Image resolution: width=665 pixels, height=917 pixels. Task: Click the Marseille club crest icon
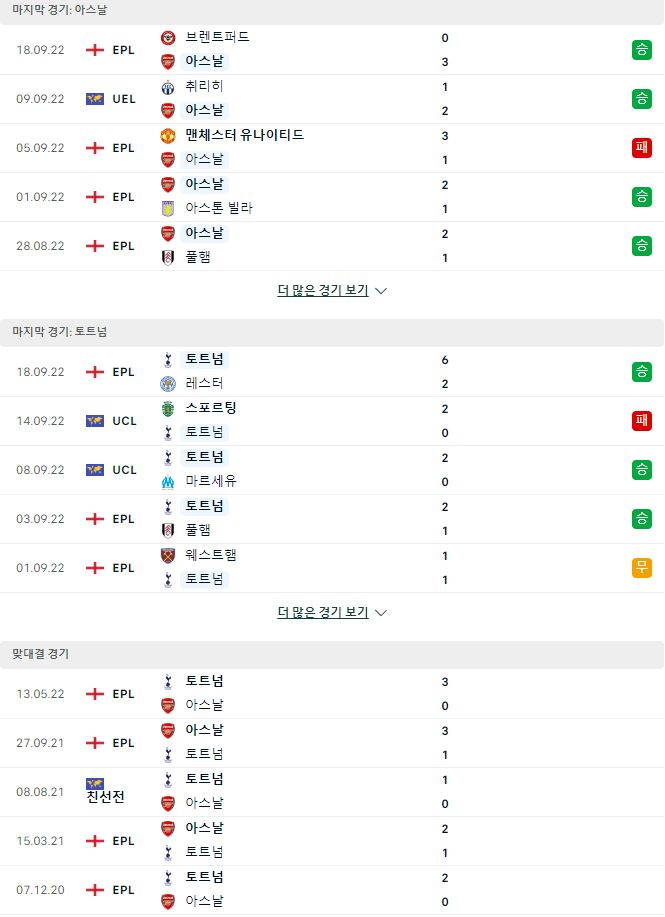[168, 482]
